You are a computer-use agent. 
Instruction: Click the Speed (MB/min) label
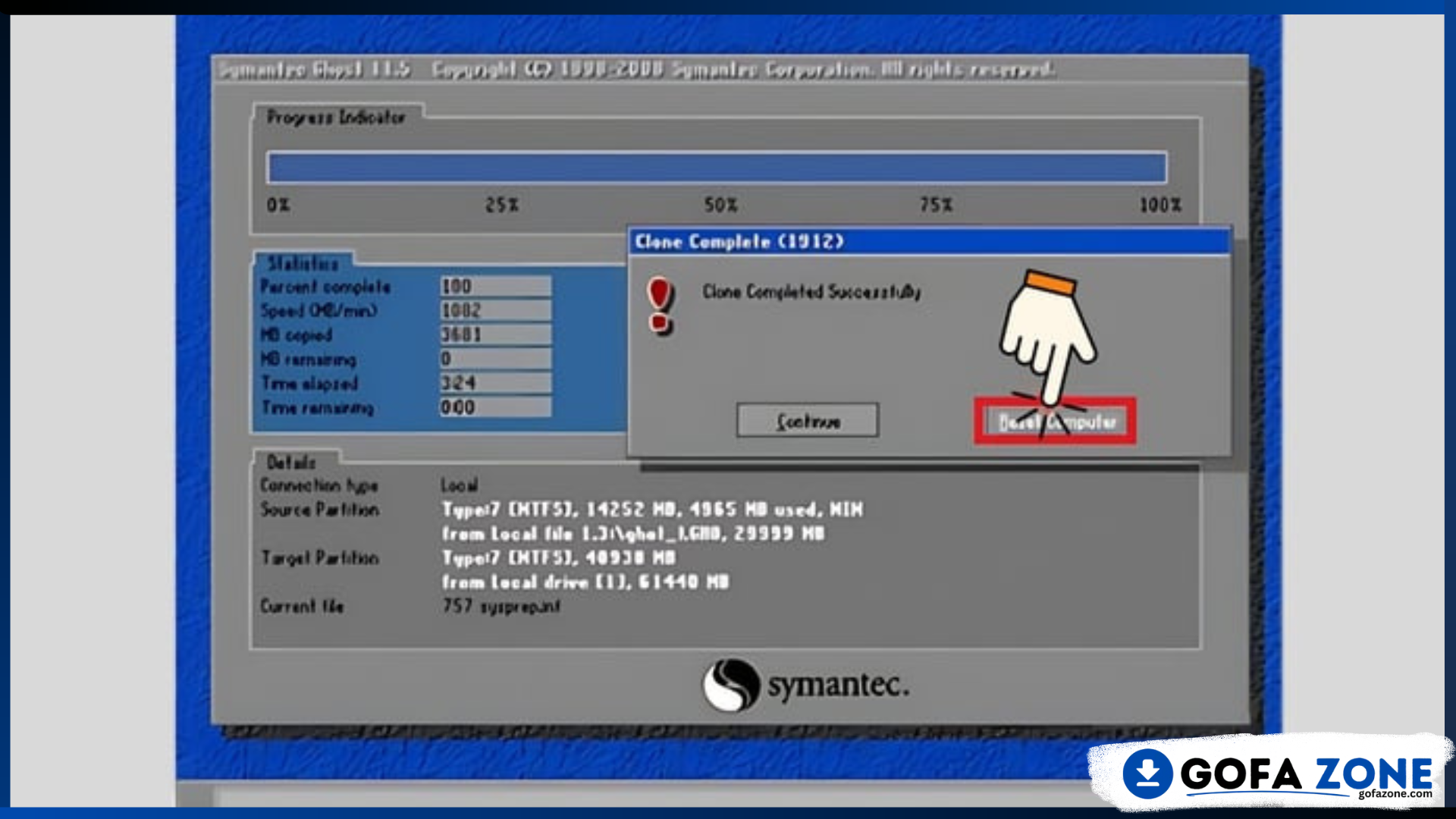point(318,311)
